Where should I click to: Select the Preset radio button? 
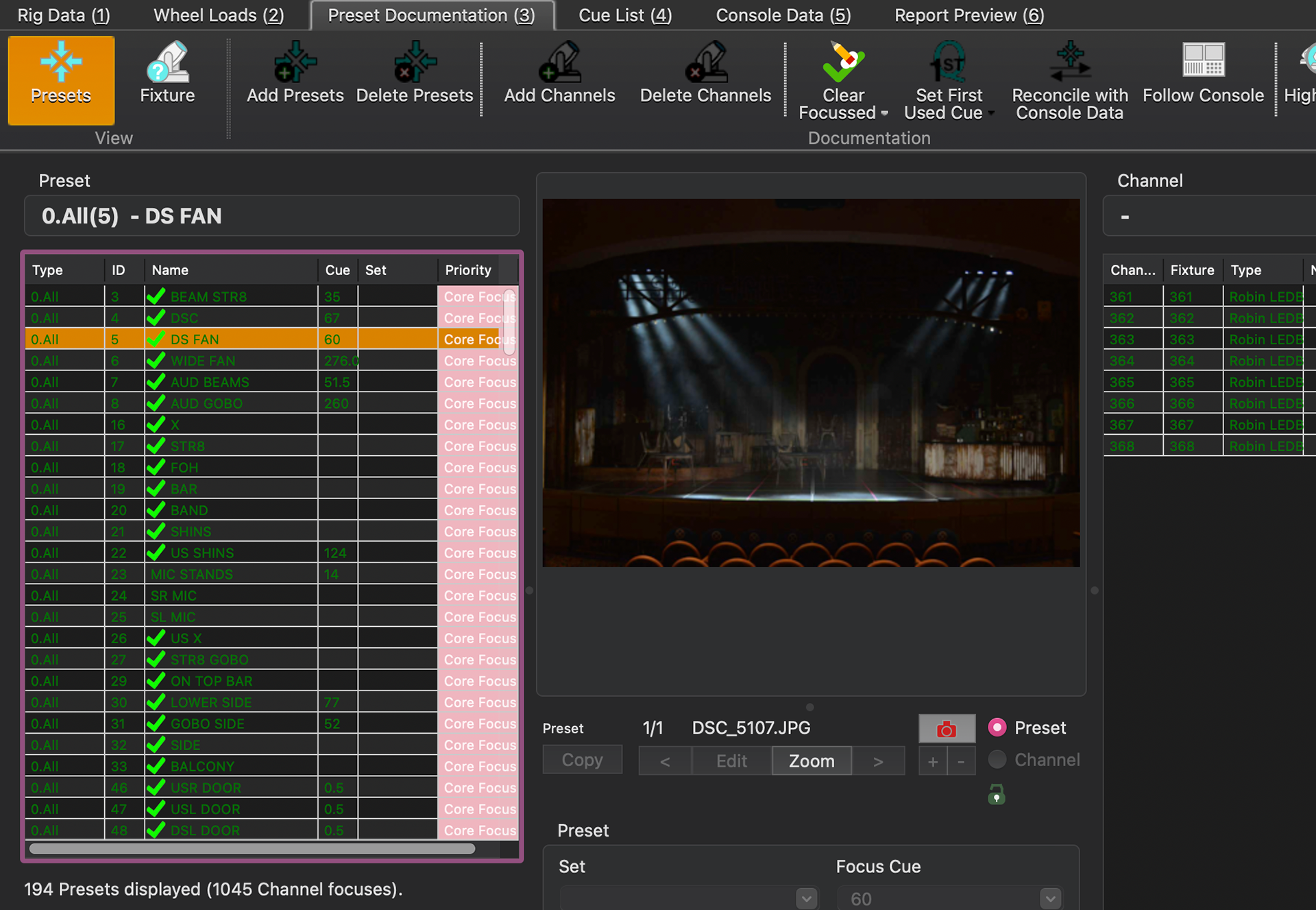point(997,728)
